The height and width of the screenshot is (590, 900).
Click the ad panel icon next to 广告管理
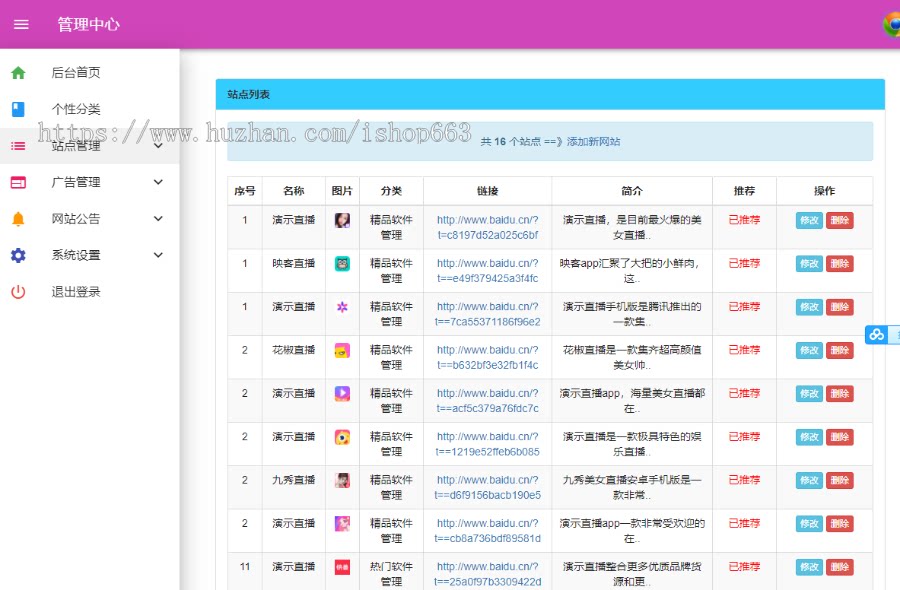coord(20,182)
